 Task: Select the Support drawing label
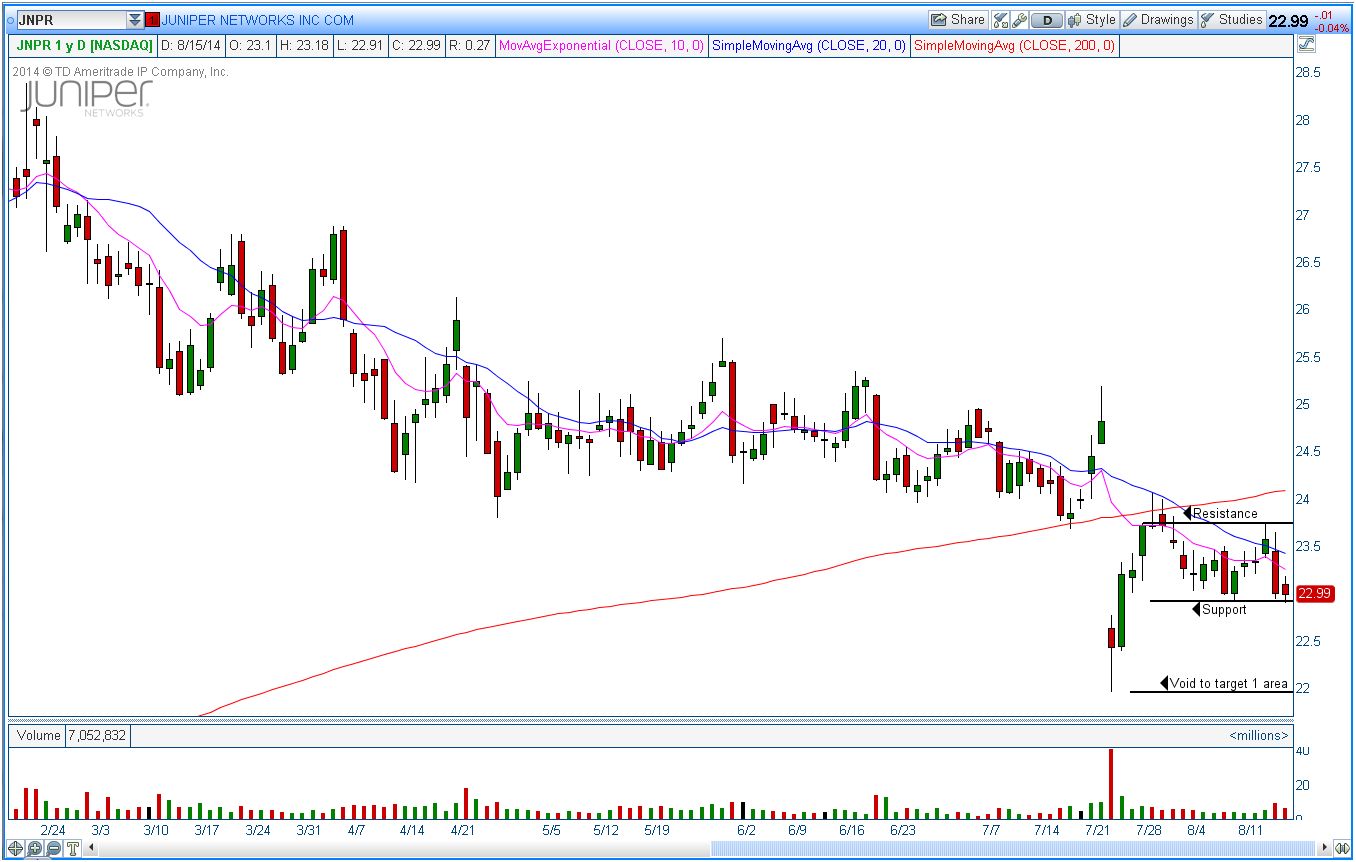pyautogui.click(x=1223, y=610)
